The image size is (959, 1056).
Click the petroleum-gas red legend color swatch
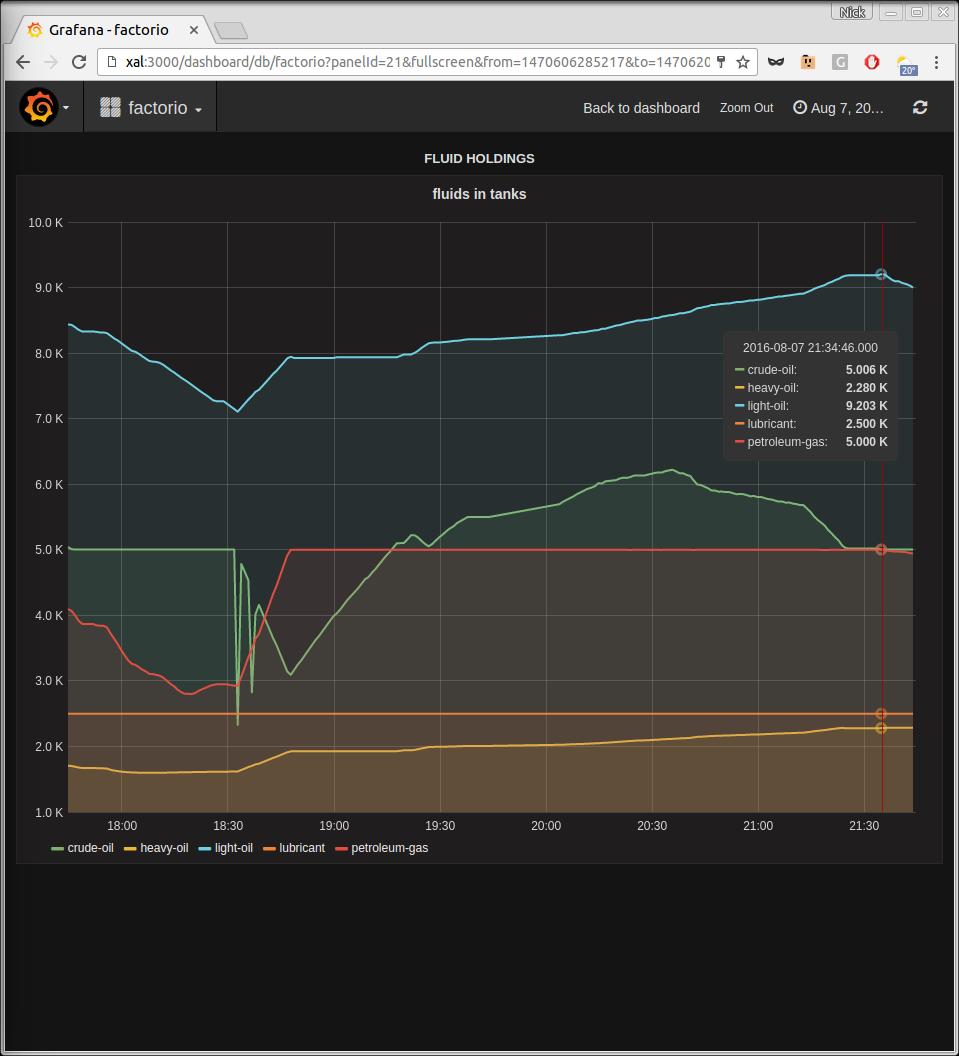point(341,849)
